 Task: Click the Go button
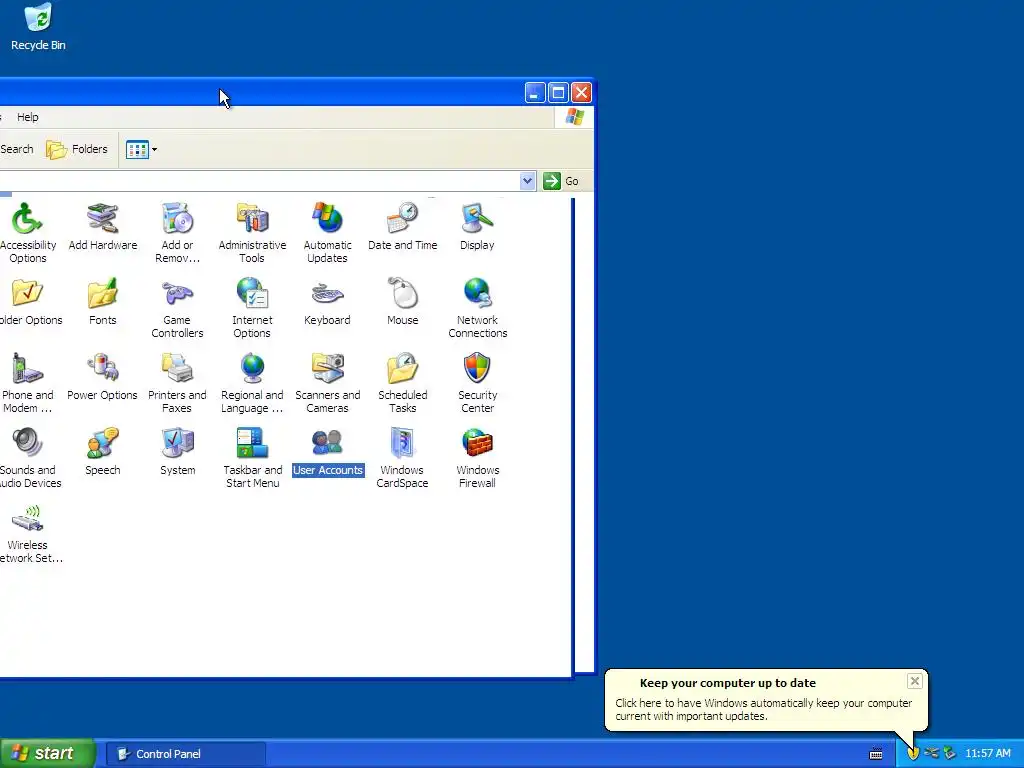pyautogui.click(x=561, y=181)
